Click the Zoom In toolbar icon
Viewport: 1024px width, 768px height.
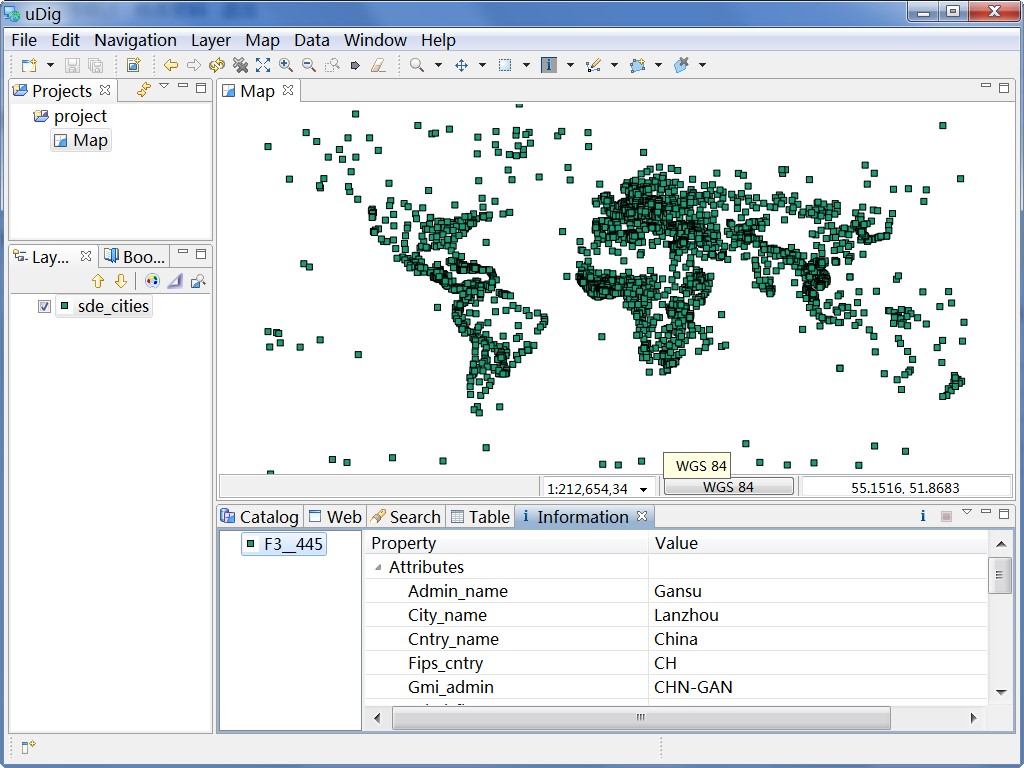click(286, 65)
